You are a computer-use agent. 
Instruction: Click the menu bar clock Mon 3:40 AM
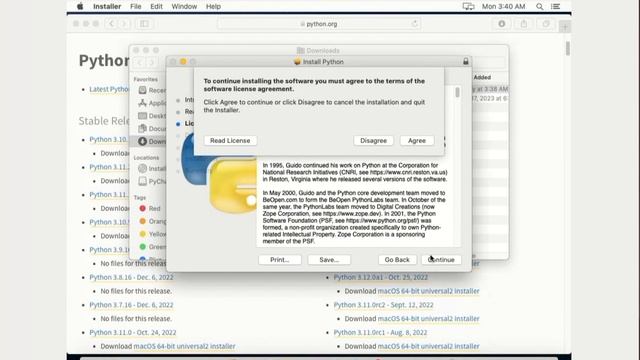click(504, 6)
